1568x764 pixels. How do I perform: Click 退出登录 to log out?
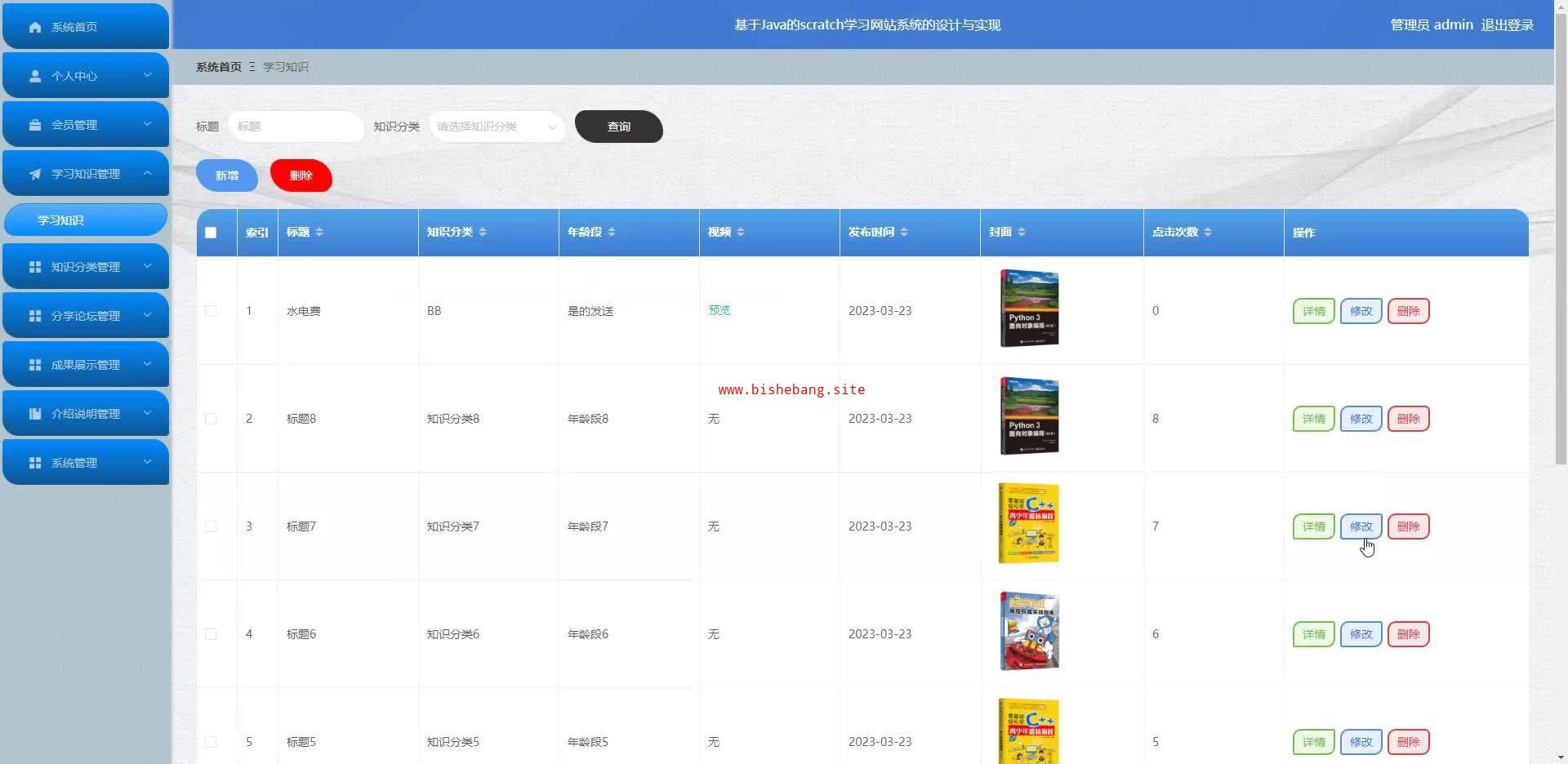(1507, 25)
